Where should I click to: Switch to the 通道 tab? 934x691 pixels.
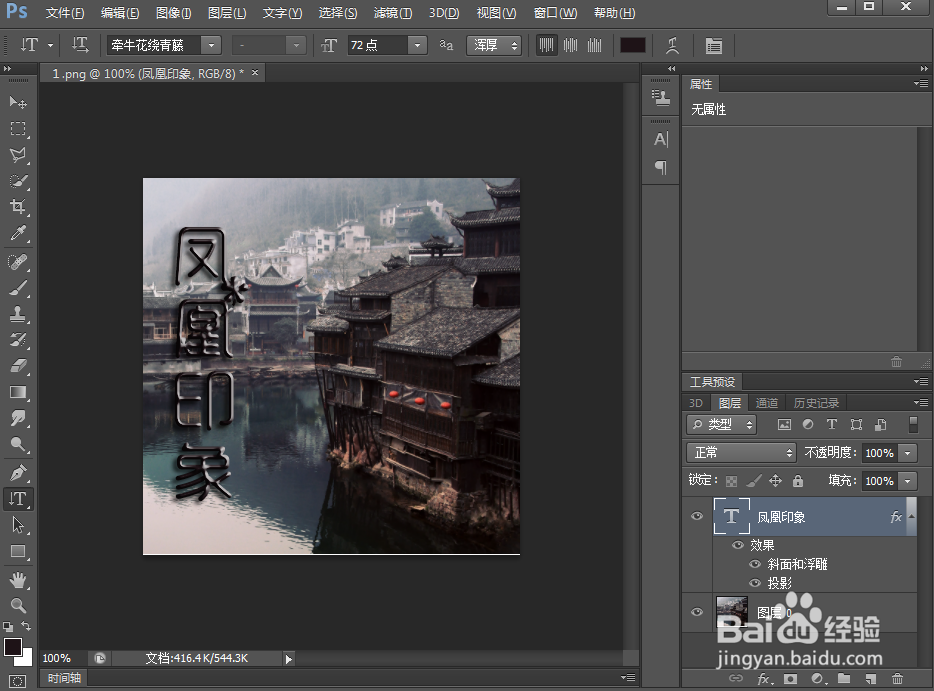(x=767, y=403)
